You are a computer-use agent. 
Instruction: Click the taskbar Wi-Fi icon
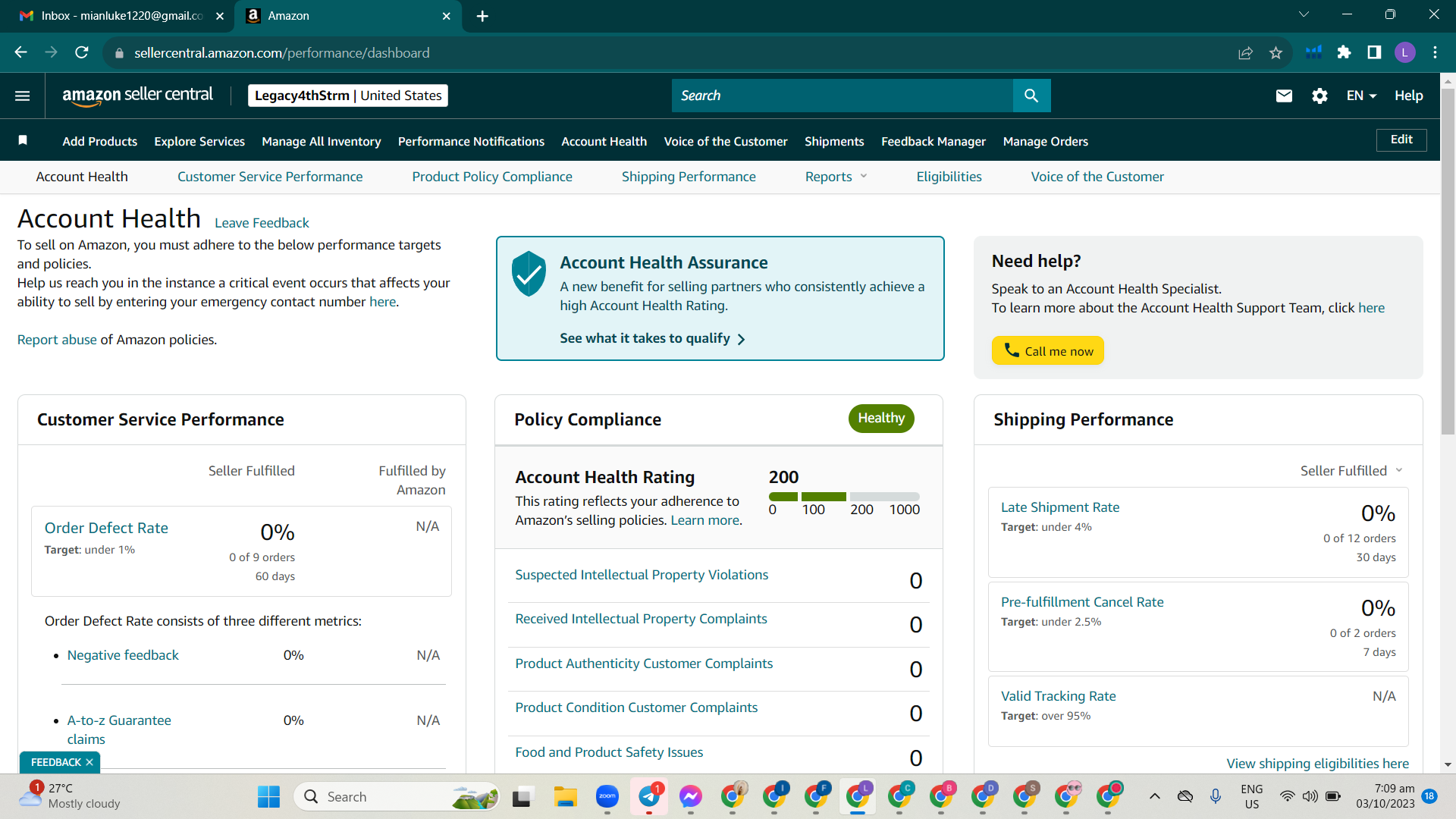(x=1287, y=796)
